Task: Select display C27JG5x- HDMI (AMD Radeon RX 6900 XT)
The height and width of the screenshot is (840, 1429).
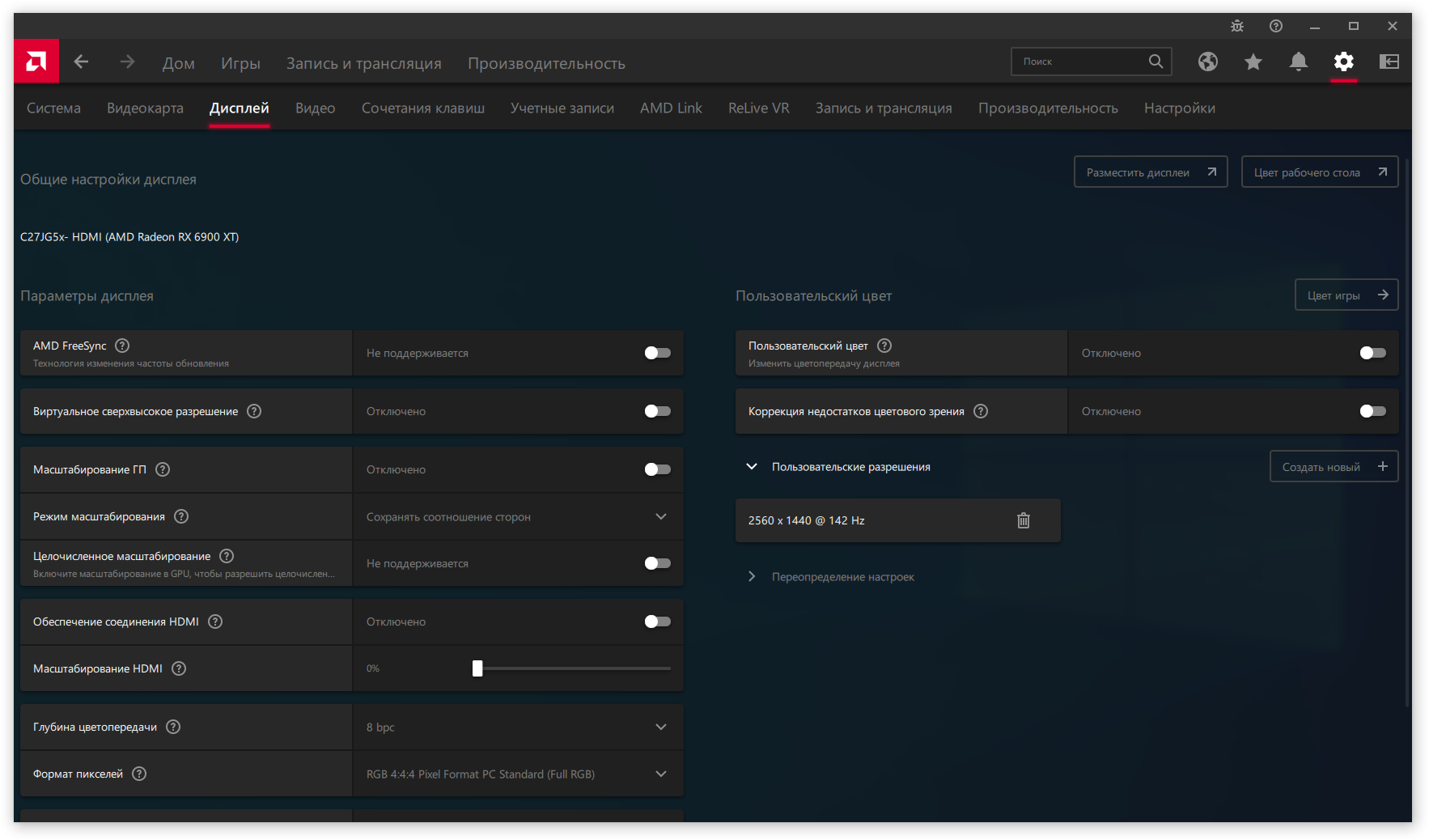Action: point(129,237)
